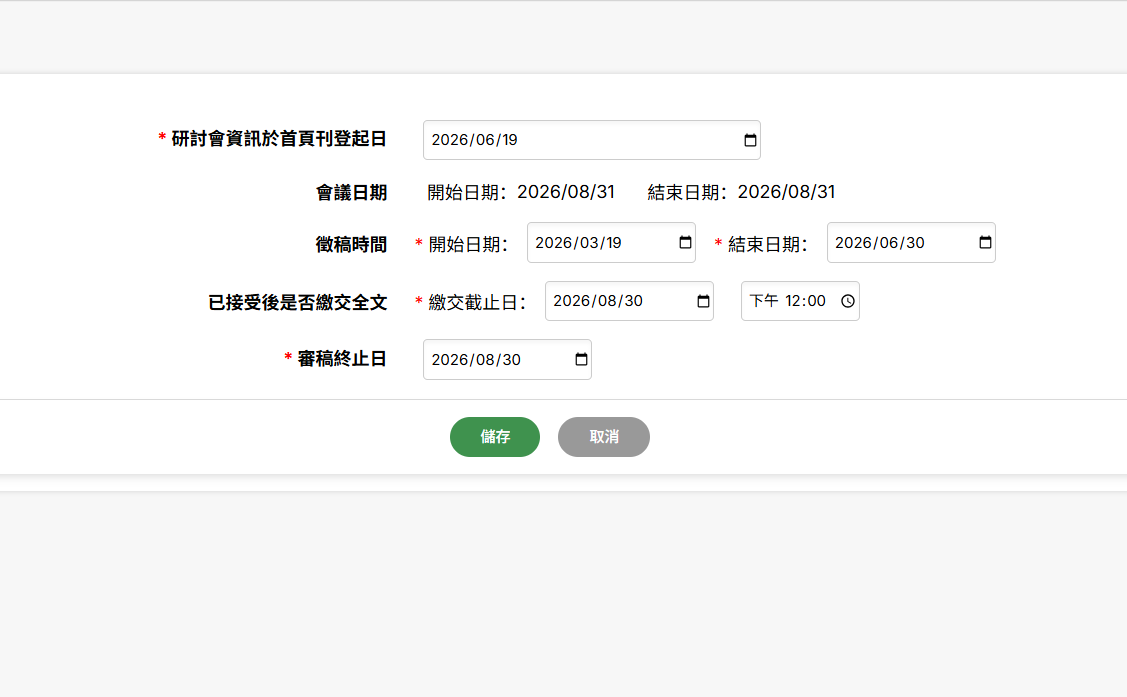Click the clock icon in the time field
The width and height of the screenshot is (1127, 697).
[x=848, y=301]
